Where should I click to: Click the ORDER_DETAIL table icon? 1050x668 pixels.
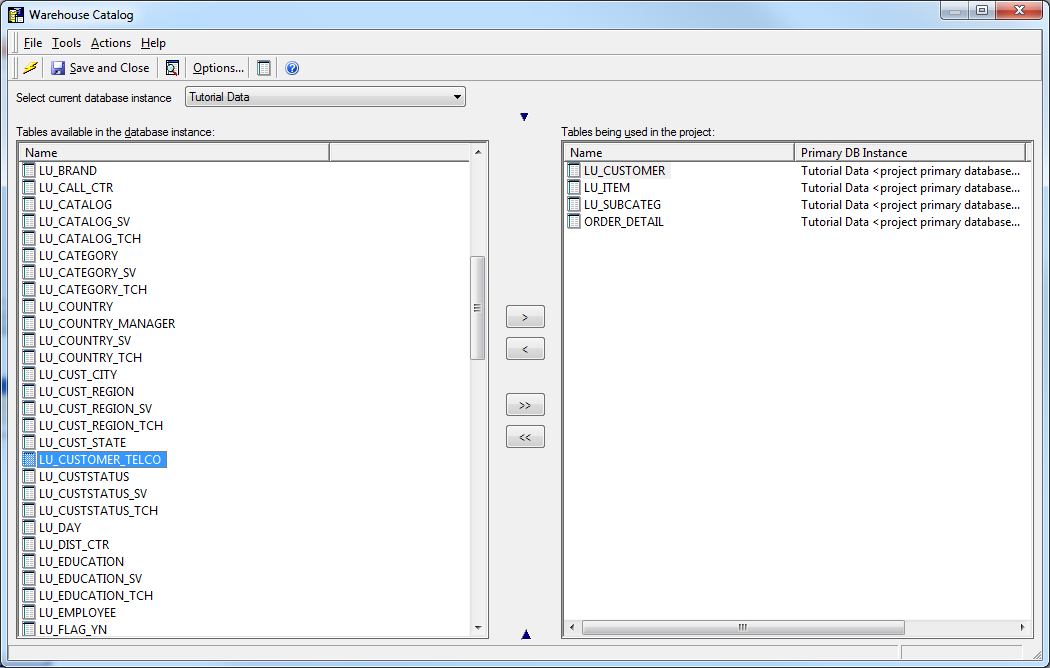574,222
